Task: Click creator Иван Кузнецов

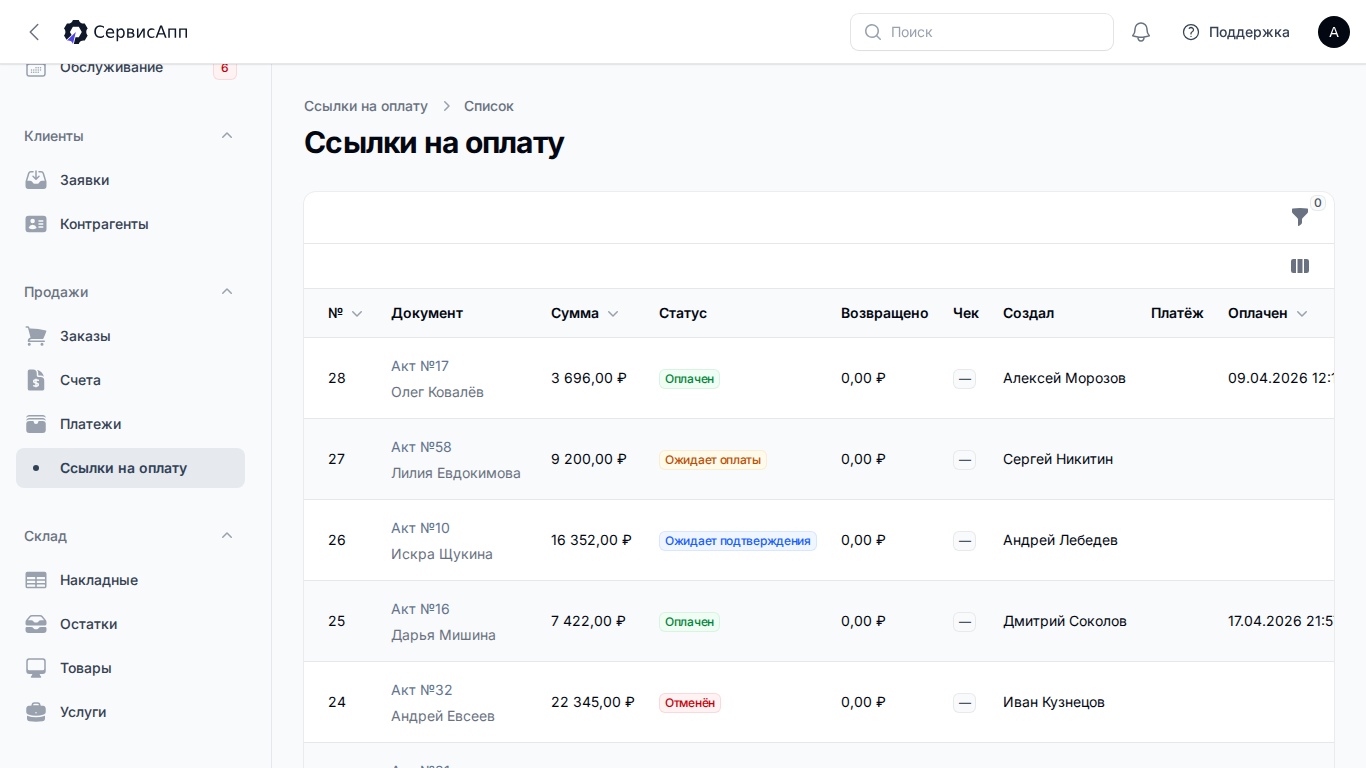Action: [x=1054, y=702]
